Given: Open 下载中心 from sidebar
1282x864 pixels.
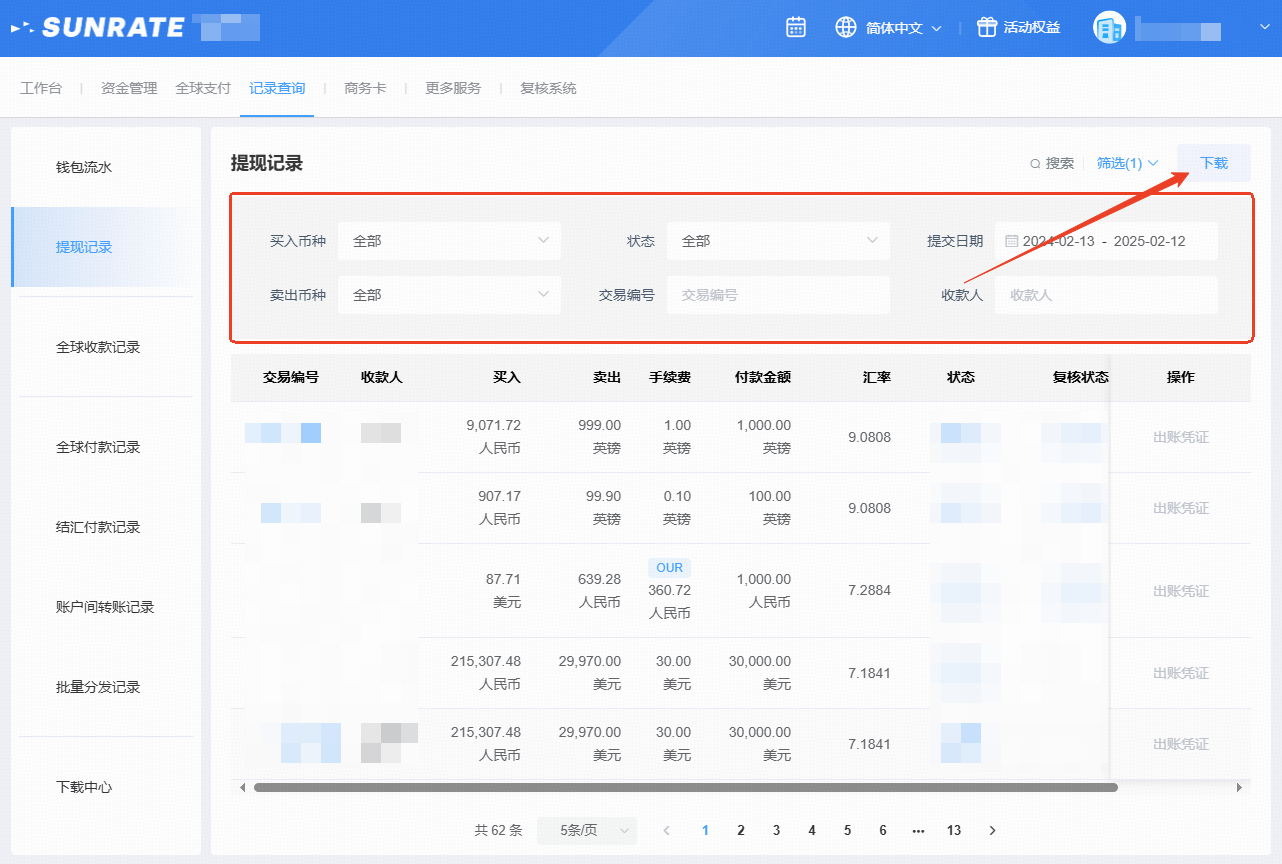Looking at the screenshot, I should tap(84, 787).
